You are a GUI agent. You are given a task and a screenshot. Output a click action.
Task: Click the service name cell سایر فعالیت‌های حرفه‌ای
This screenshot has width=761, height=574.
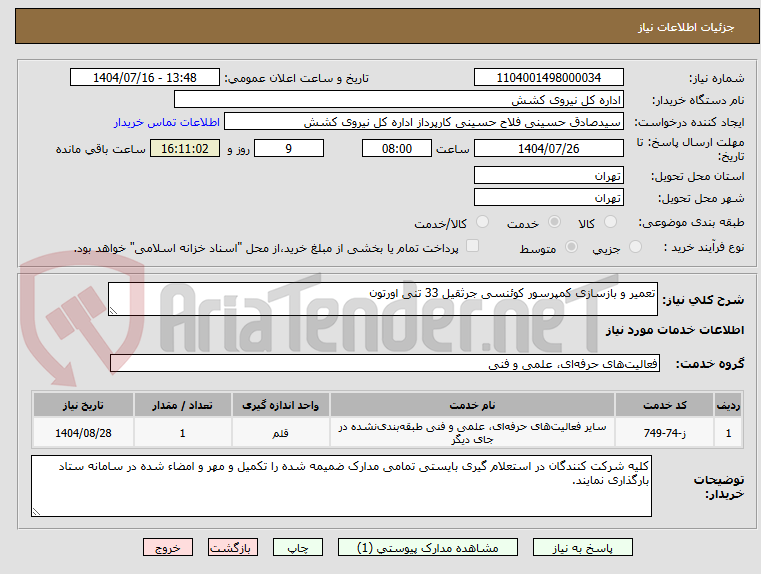[472, 433]
